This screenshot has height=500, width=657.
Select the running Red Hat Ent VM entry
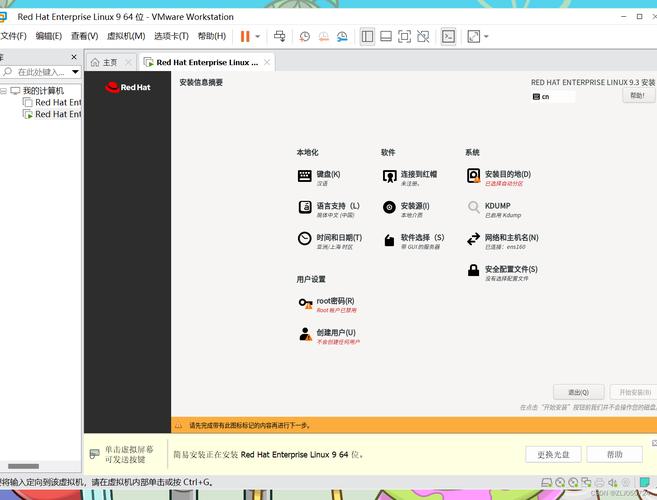click(52, 114)
